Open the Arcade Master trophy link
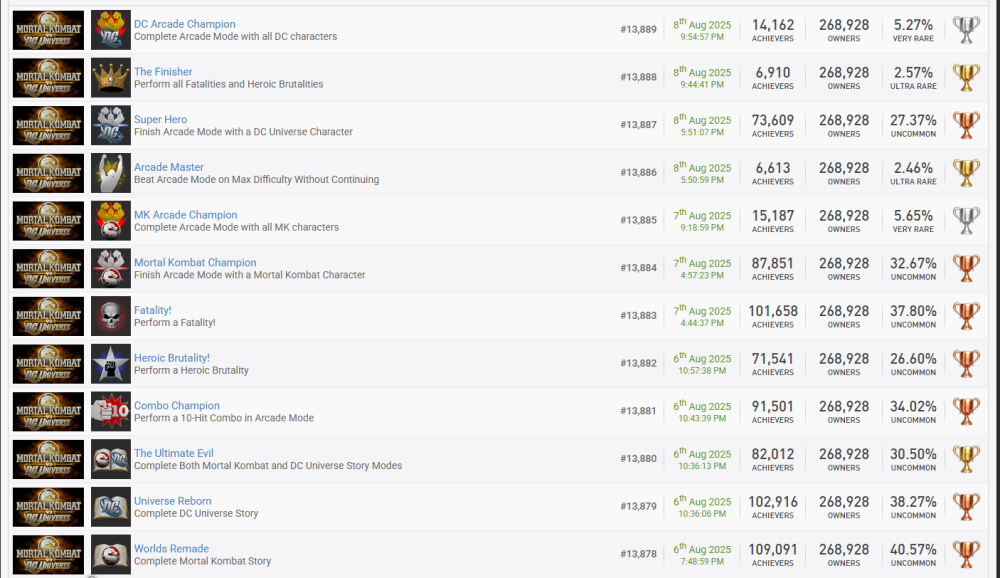Screen dimensions: 1000x578 168,167
